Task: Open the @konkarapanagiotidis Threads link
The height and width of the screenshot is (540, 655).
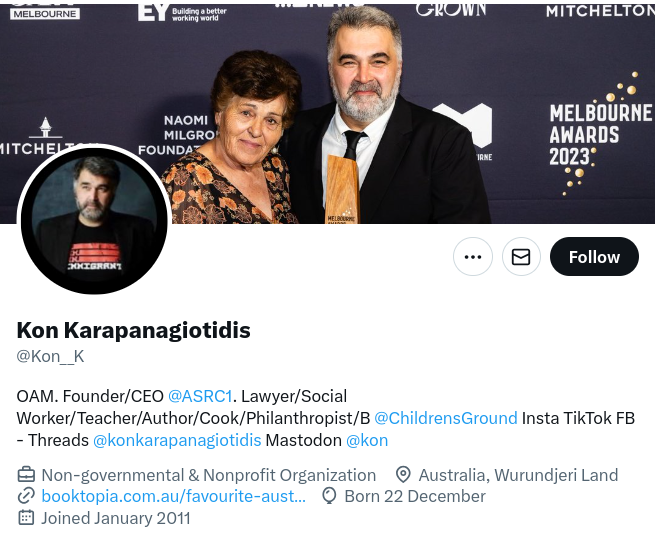Action: pos(177,440)
